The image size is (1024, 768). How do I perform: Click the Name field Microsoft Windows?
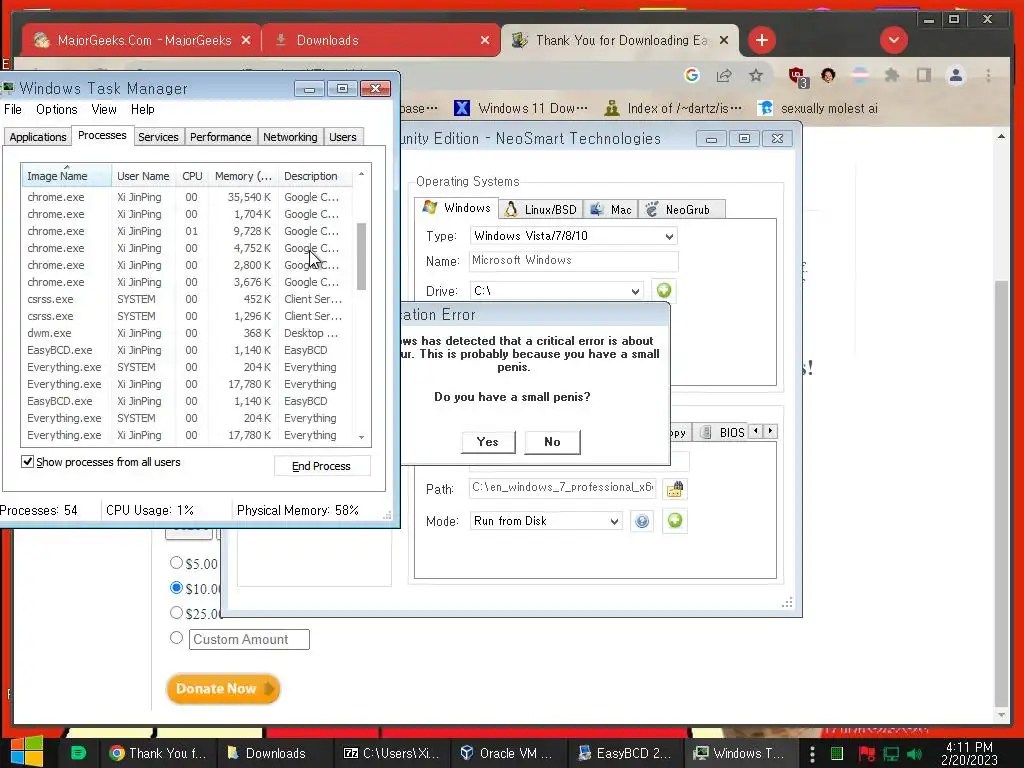[x=573, y=261]
